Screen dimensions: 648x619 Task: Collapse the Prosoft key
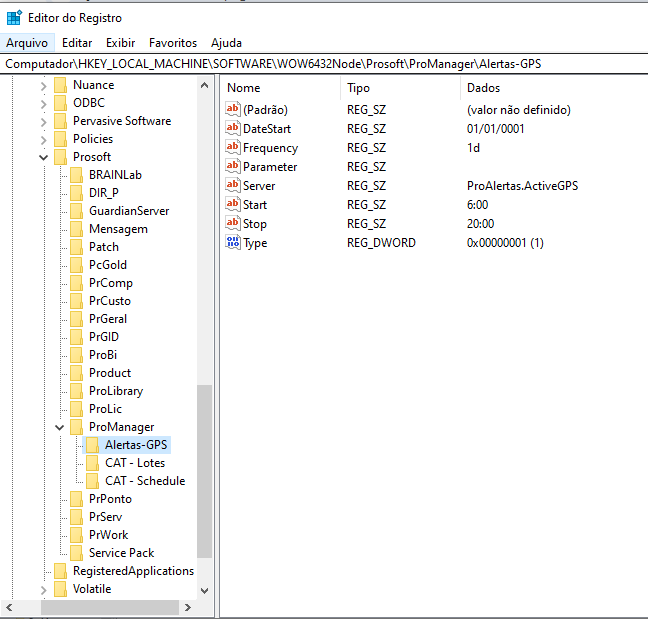(43, 158)
